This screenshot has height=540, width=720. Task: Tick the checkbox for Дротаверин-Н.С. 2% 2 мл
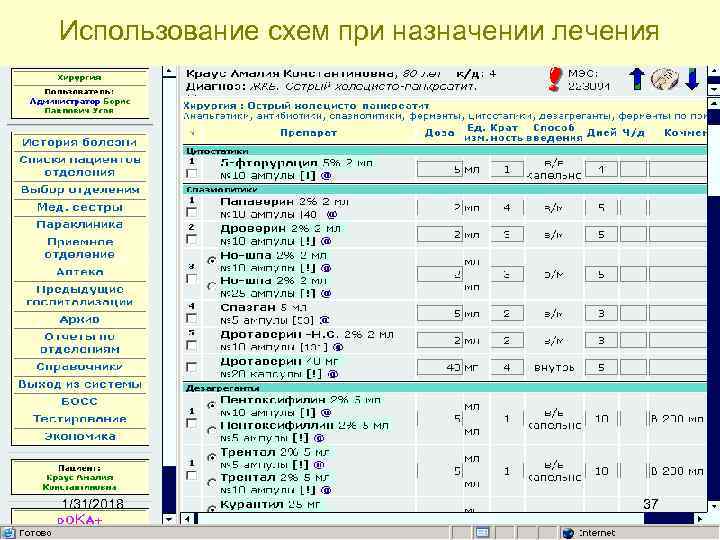pos(192,345)
